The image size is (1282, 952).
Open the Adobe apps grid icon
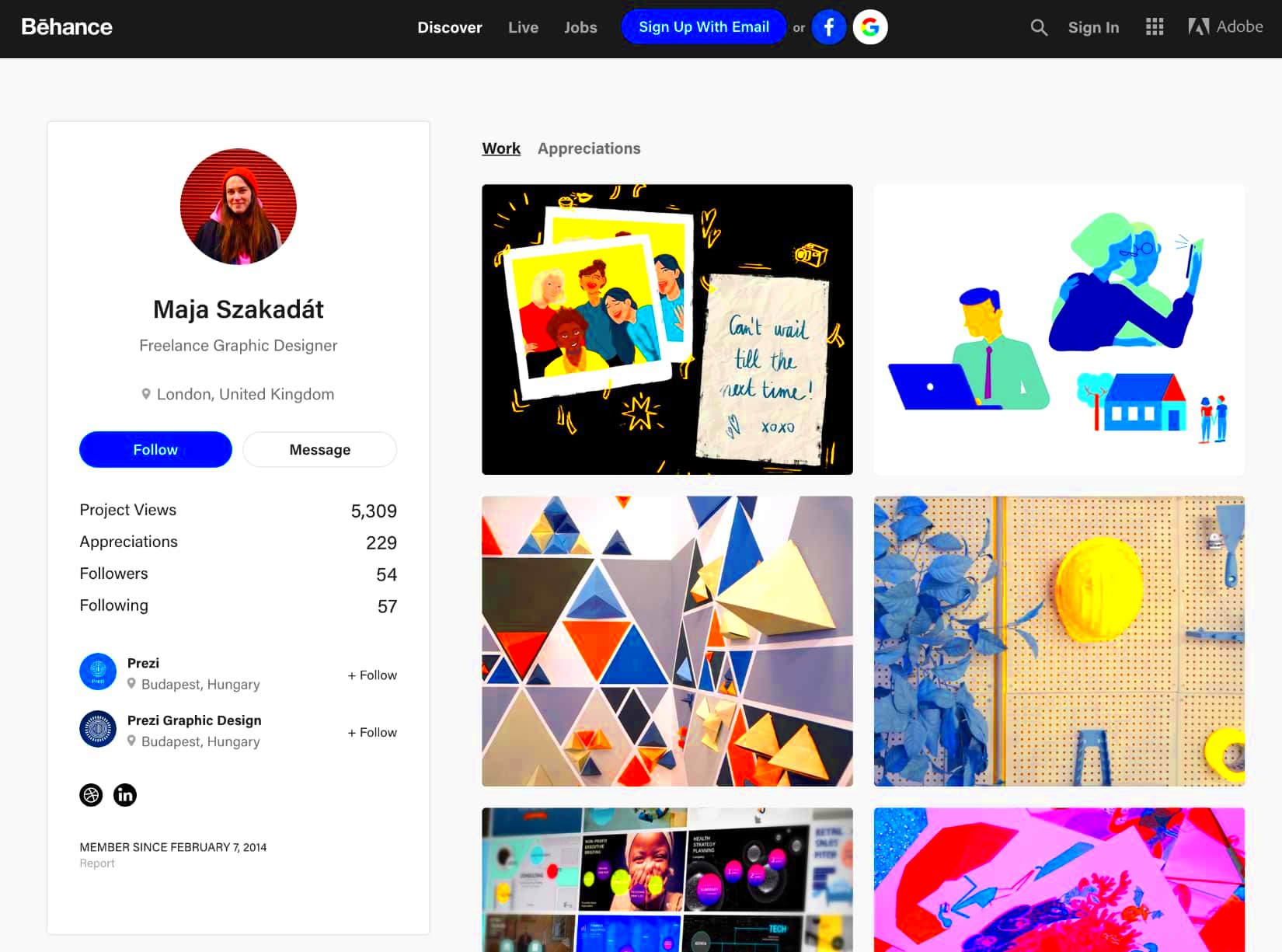point(1155,27)
